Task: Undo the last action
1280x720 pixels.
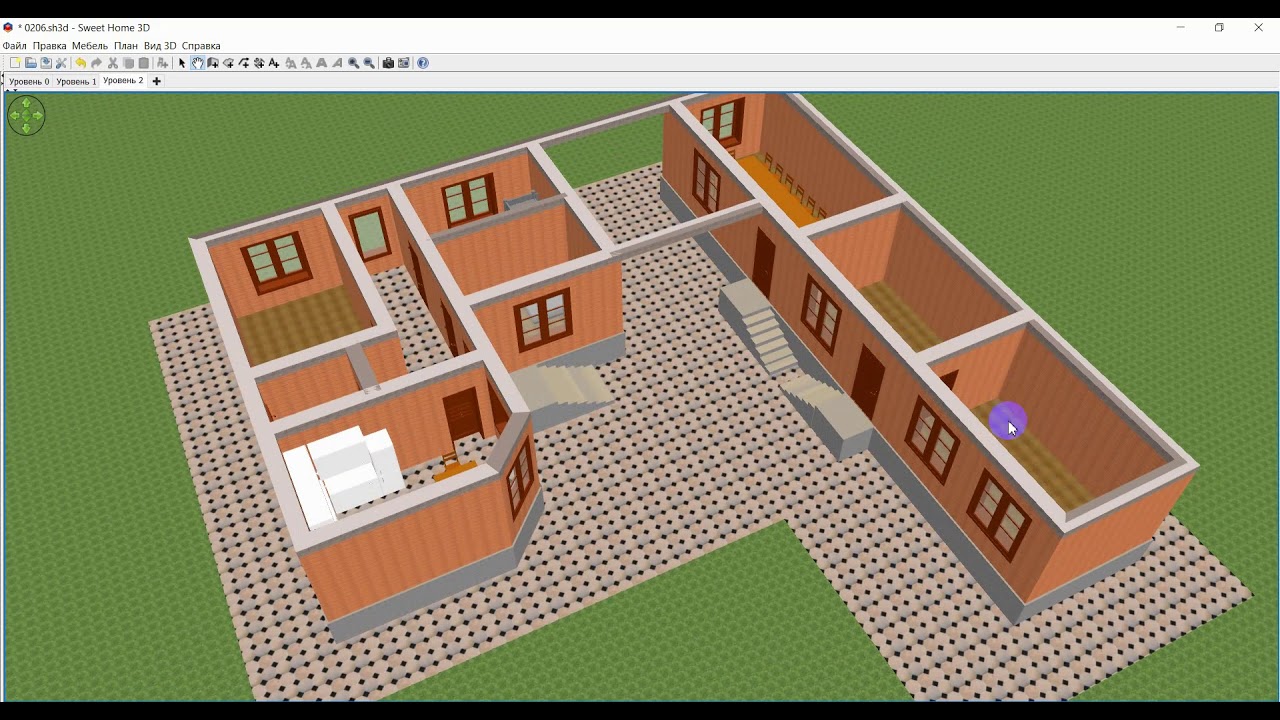Action: [81, 63]
